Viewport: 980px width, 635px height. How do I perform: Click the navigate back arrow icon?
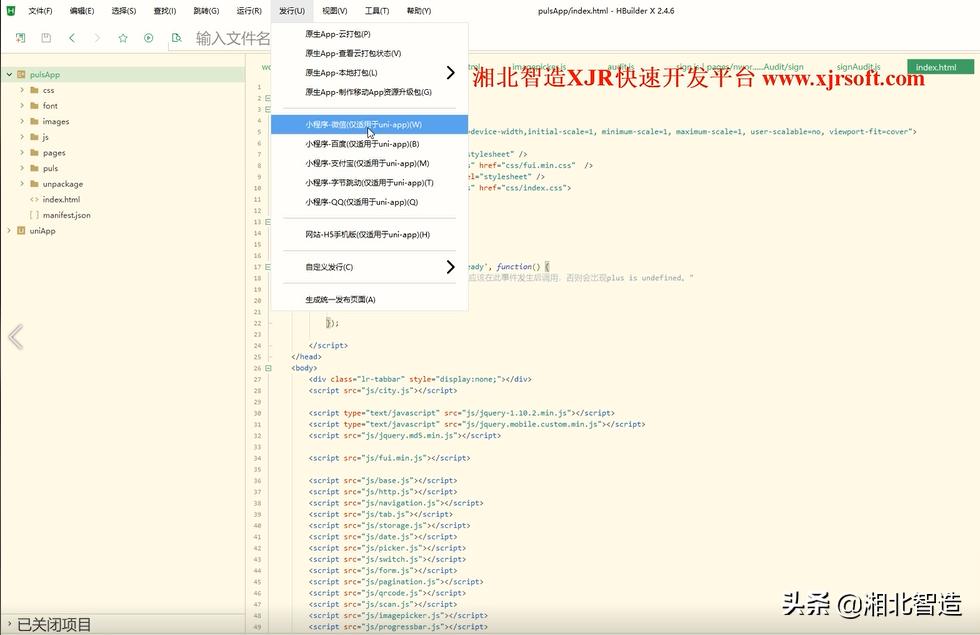coord(71,37)
